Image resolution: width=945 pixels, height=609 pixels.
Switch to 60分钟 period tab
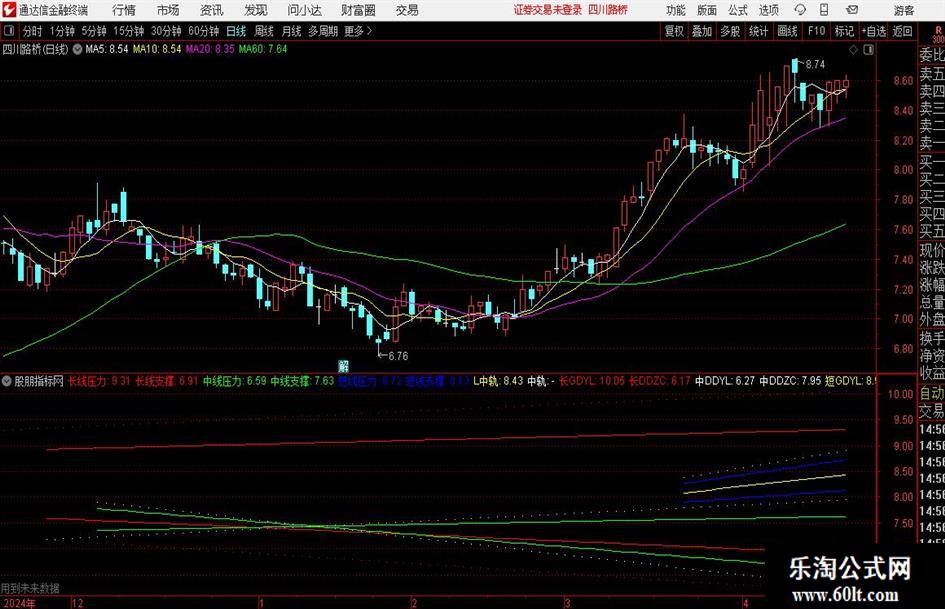coord(203,31)
